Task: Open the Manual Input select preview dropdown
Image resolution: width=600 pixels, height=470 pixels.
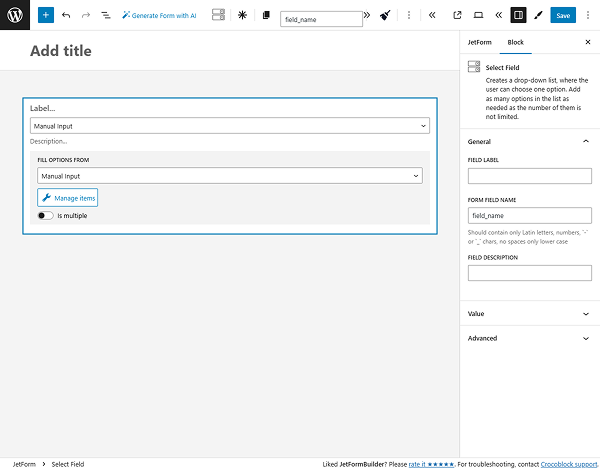Action: 230,126
